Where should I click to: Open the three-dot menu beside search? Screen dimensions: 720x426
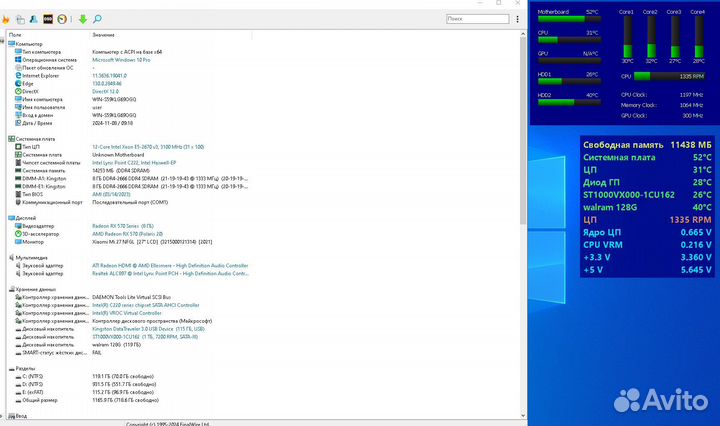point(515,18)
